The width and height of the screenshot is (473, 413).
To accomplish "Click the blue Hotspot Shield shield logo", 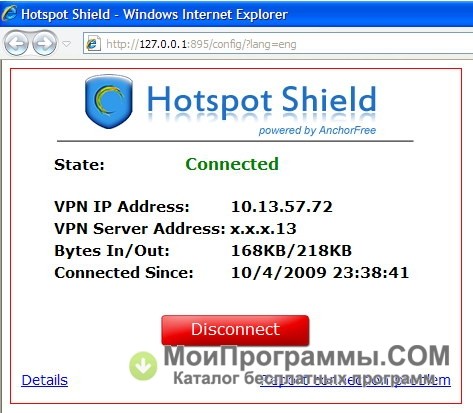I will pos(109,101).
